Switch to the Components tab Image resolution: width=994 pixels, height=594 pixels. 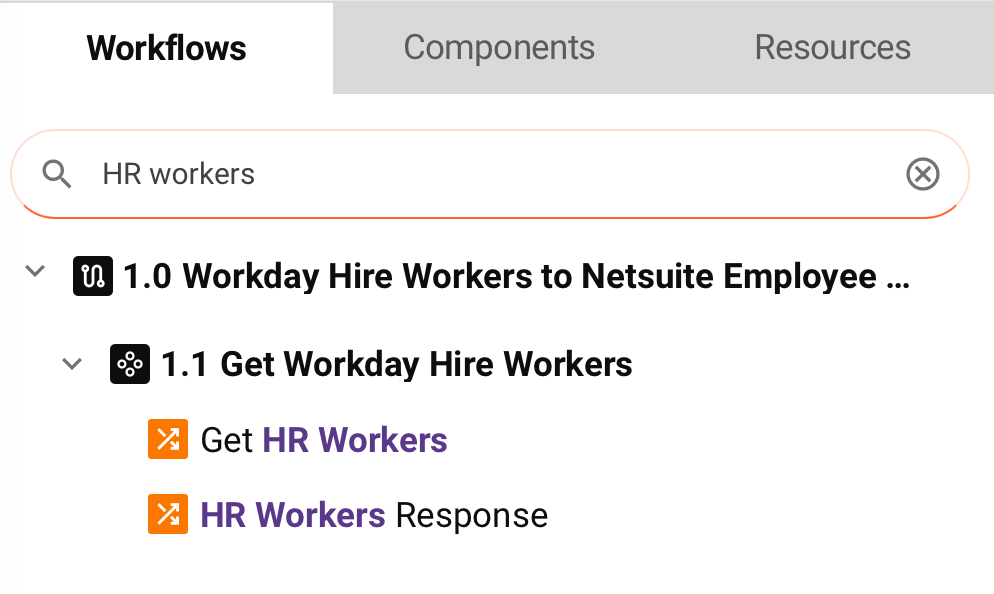[x=499, y=47]
